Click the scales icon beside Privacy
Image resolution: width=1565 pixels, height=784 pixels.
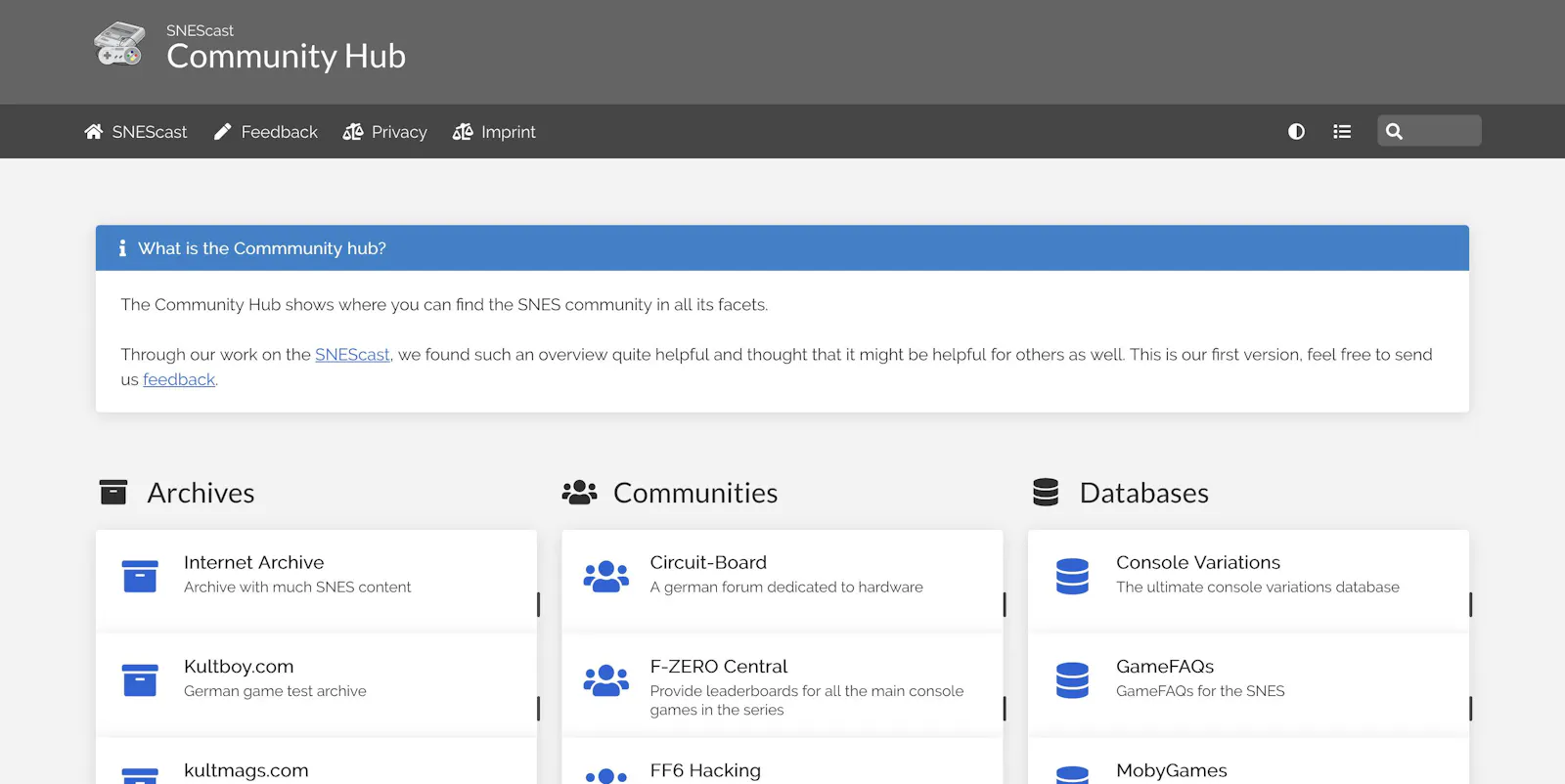[353, 131]
